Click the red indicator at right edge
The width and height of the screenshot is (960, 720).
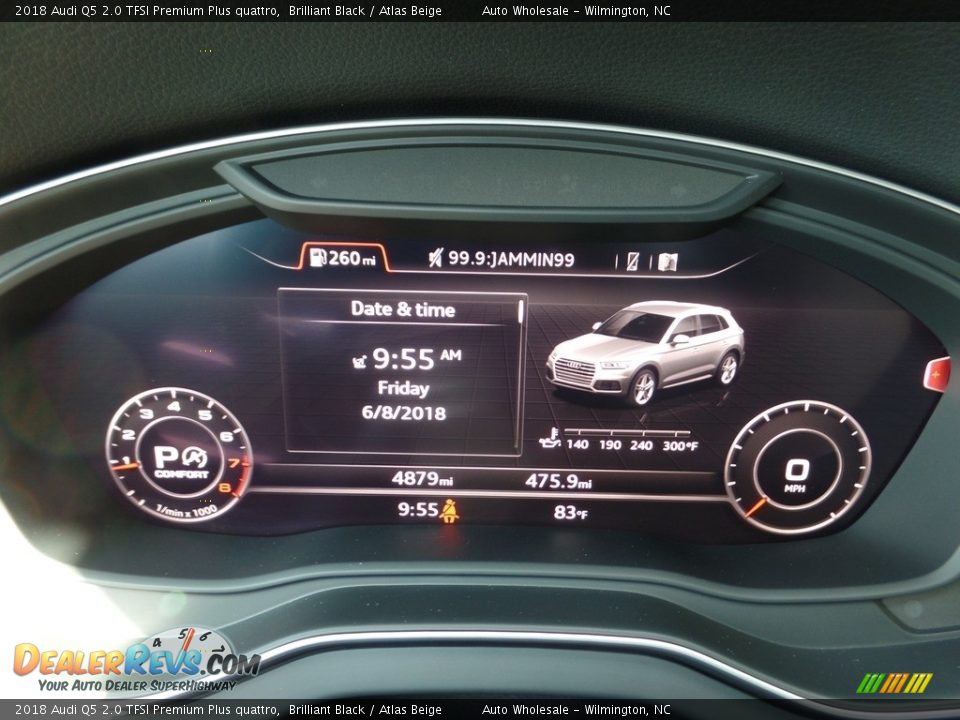937,374
